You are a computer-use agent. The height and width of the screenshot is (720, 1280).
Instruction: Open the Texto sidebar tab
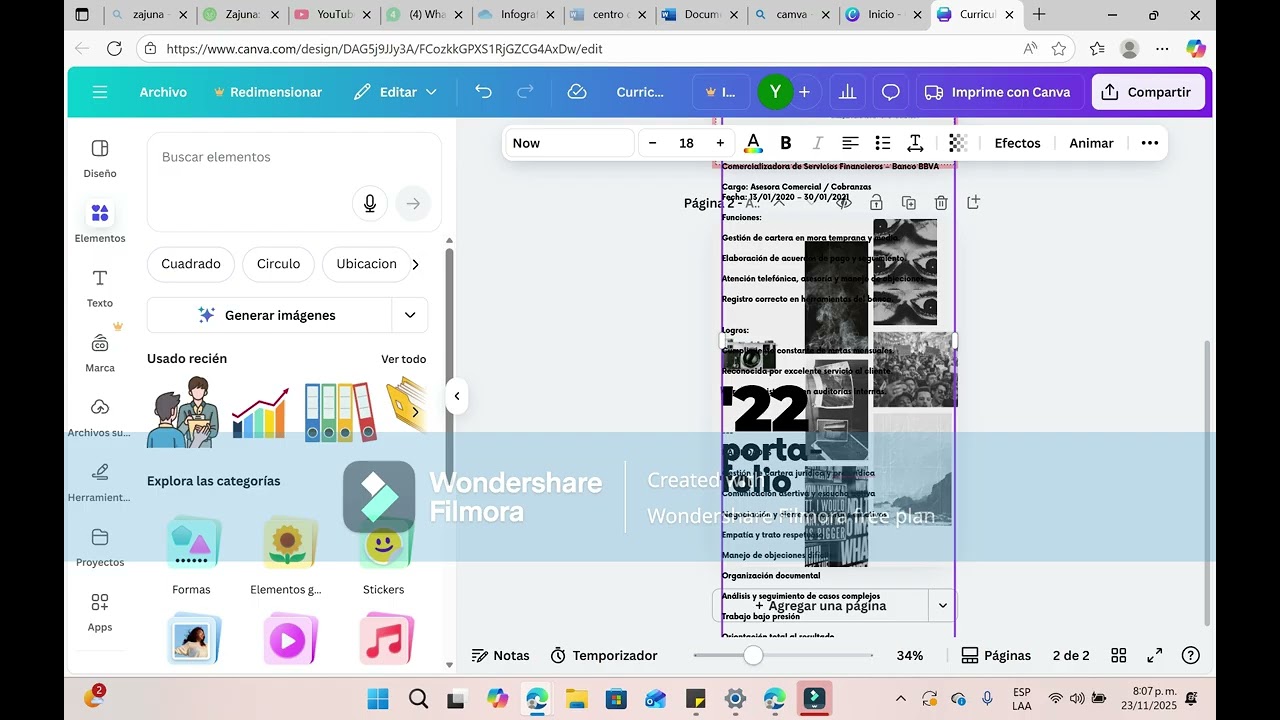(100, 287)
